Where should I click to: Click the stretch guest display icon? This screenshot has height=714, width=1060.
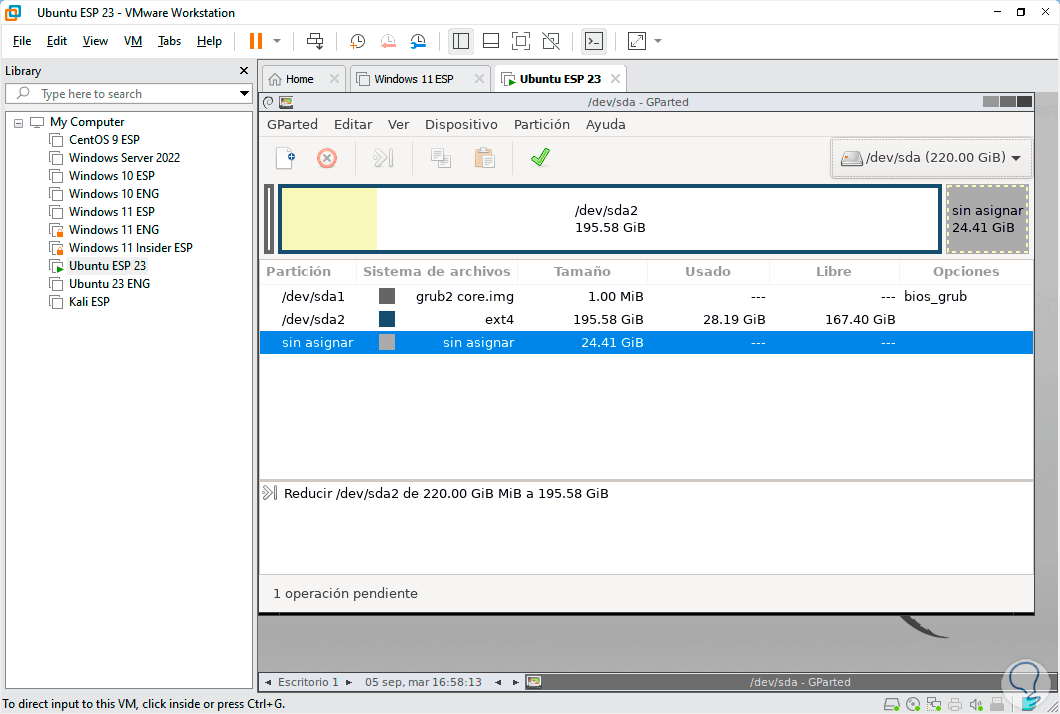click(x=637, y=41)
